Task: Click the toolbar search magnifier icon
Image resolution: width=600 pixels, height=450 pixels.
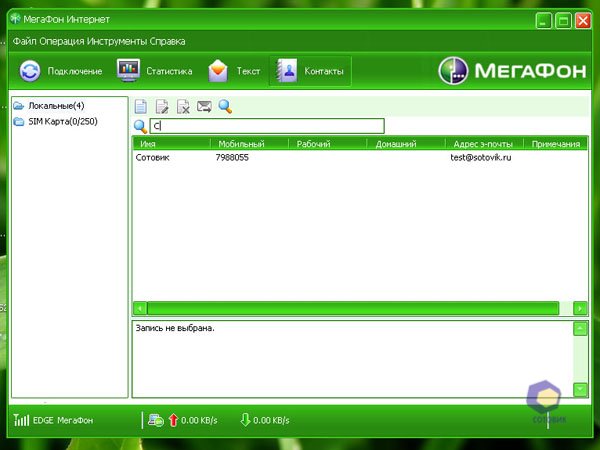Action: [225, 106]
